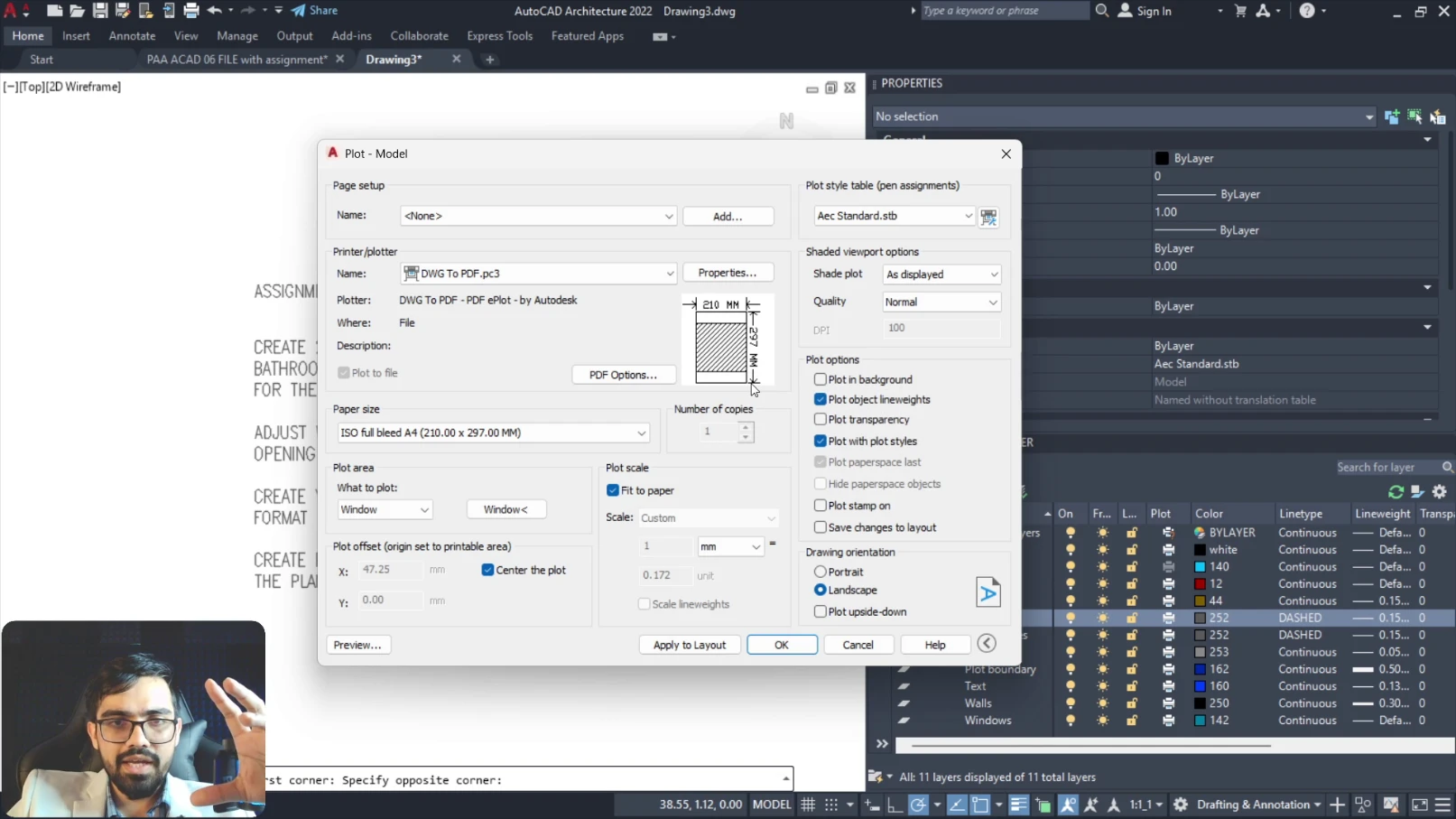1456x819 pixels.
Task: Toggle the grid display icon in status bar
Action: [808, 805]
